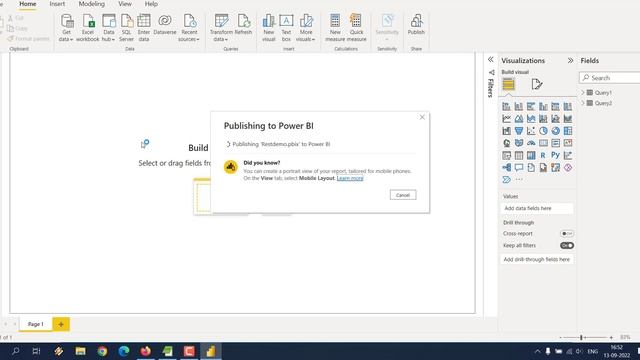Screen dimensions: 640x360
Task: Click the Publish ribbon button
Action: tap(416, 24)
